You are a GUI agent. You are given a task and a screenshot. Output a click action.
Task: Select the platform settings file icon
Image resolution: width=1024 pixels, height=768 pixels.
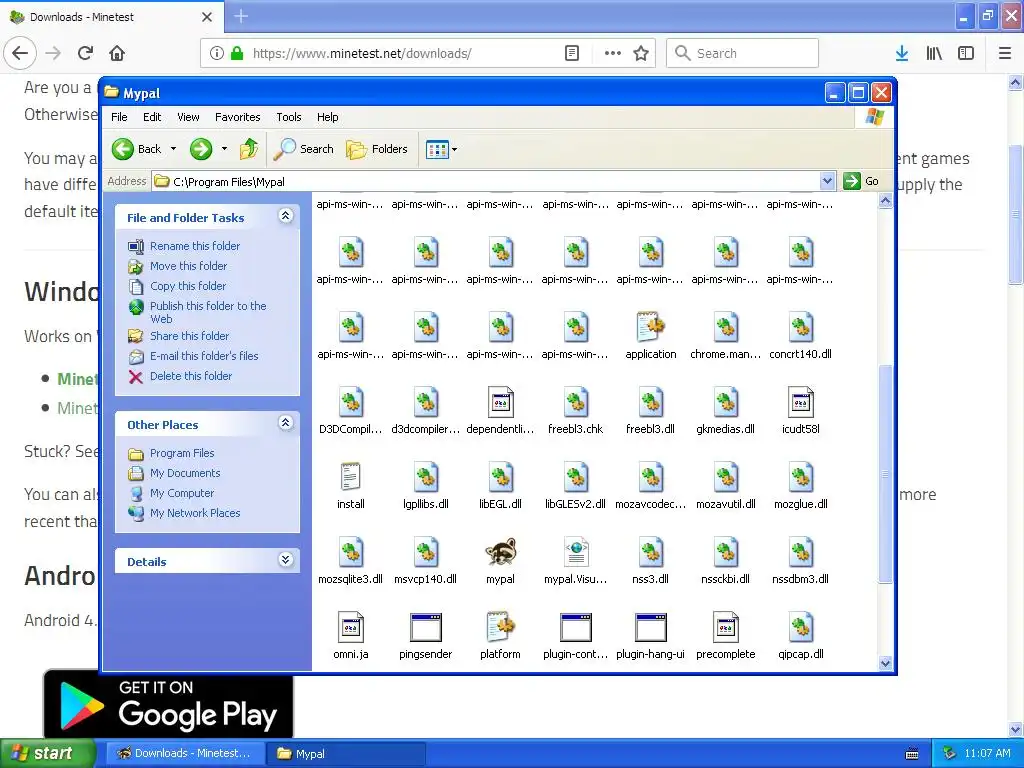pyautogui.click(x=500, y=627)
